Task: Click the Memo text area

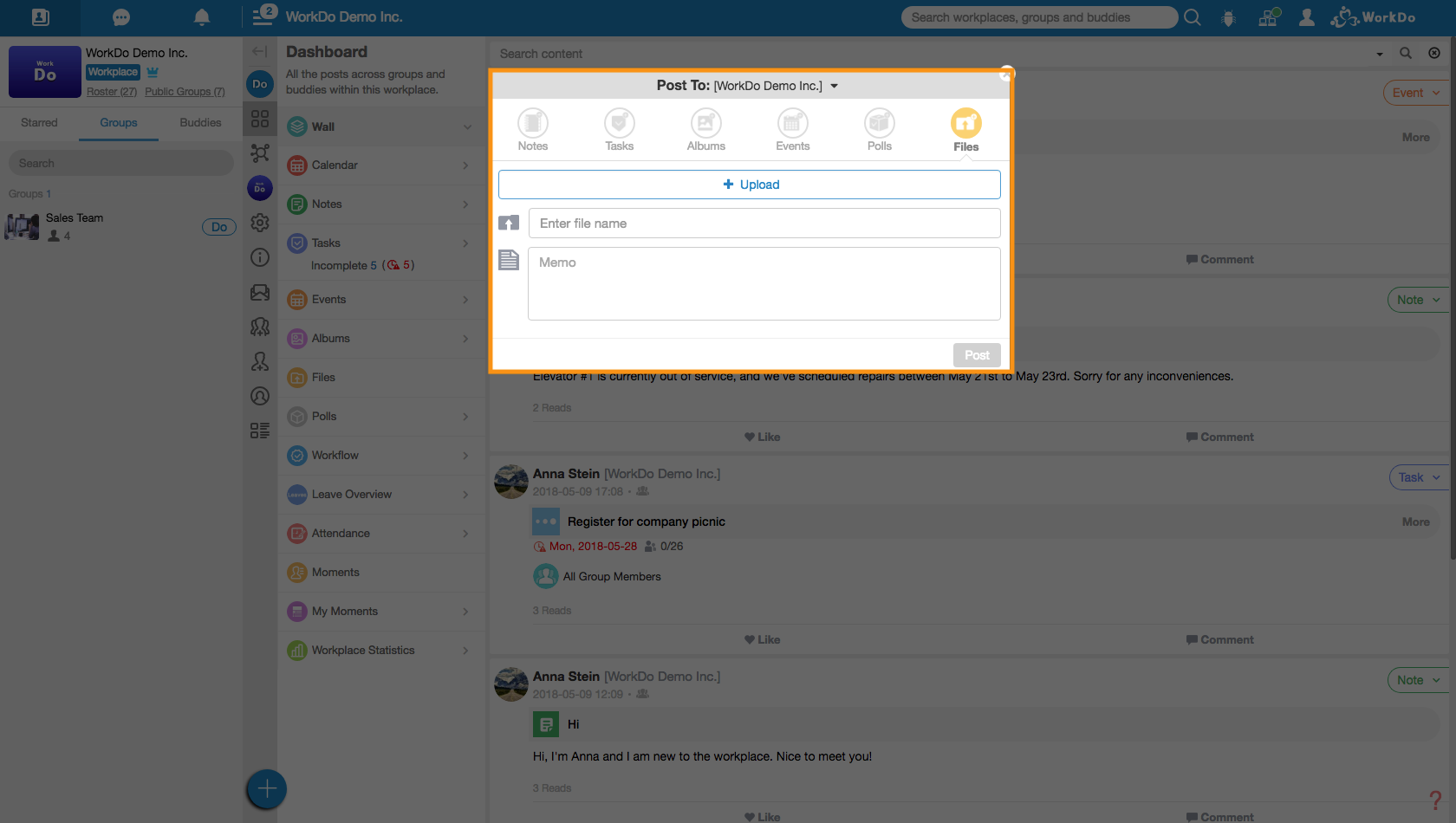Action: [x=764, y=284]
